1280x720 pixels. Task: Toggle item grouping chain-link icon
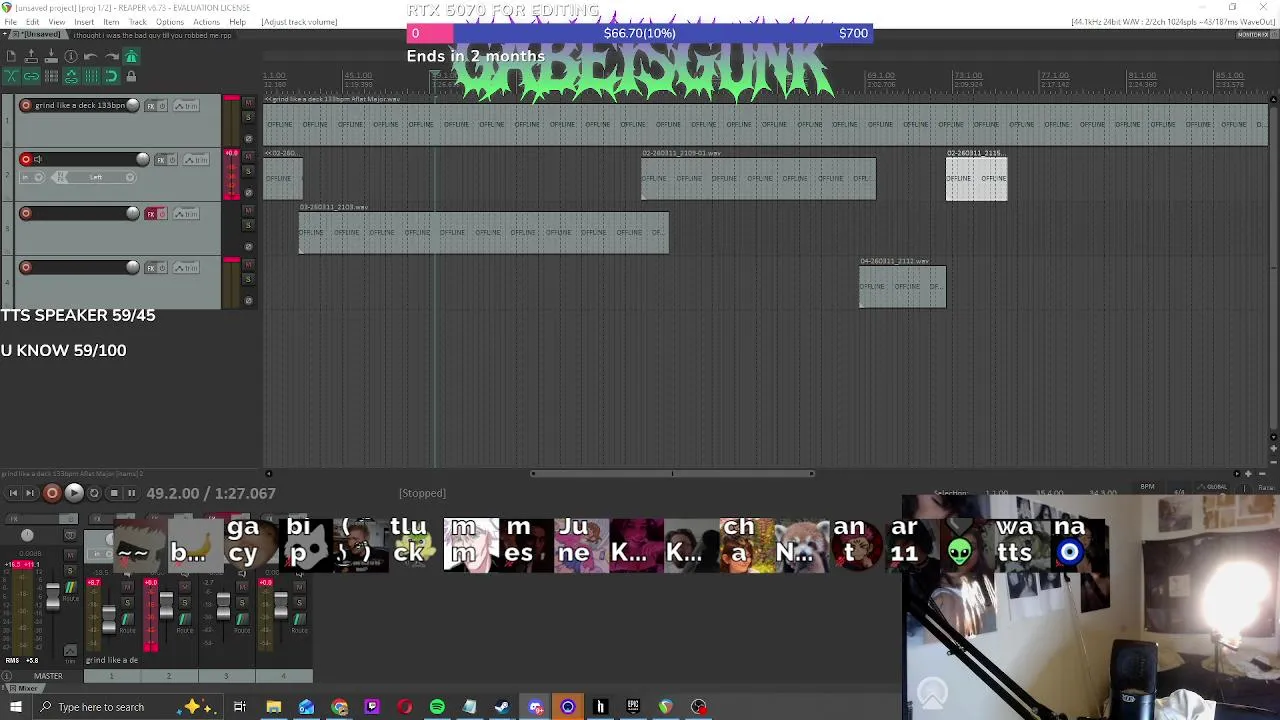pos(31,76)
